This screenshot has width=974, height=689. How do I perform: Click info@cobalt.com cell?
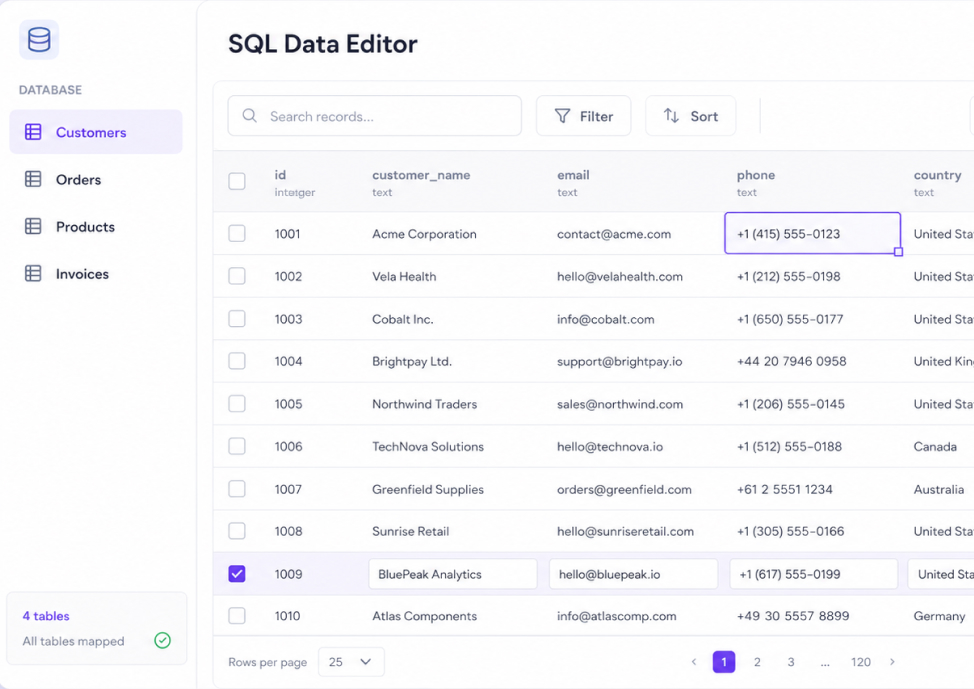coord(606,319)
